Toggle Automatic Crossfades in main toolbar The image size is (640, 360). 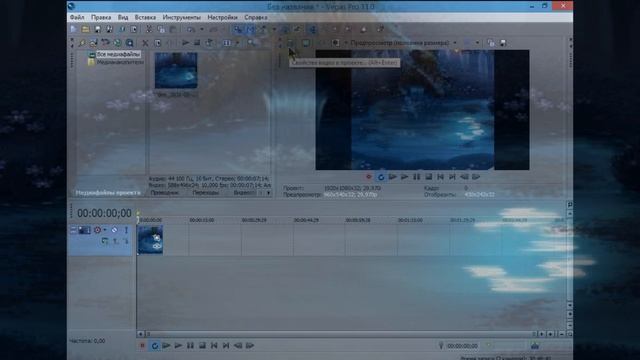coord(251,29)
